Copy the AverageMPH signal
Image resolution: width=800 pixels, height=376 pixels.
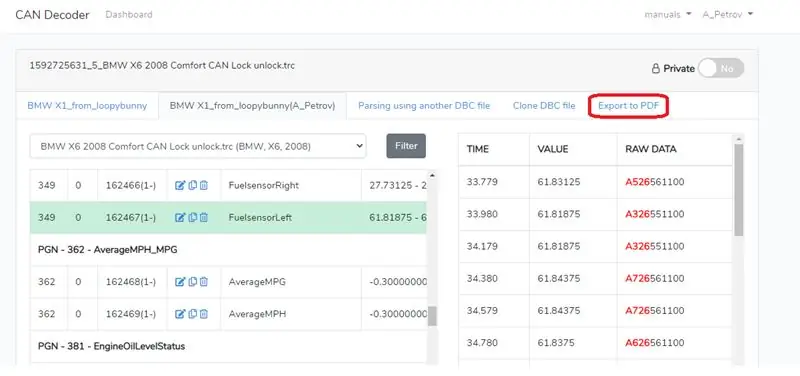tap(192, 314)
